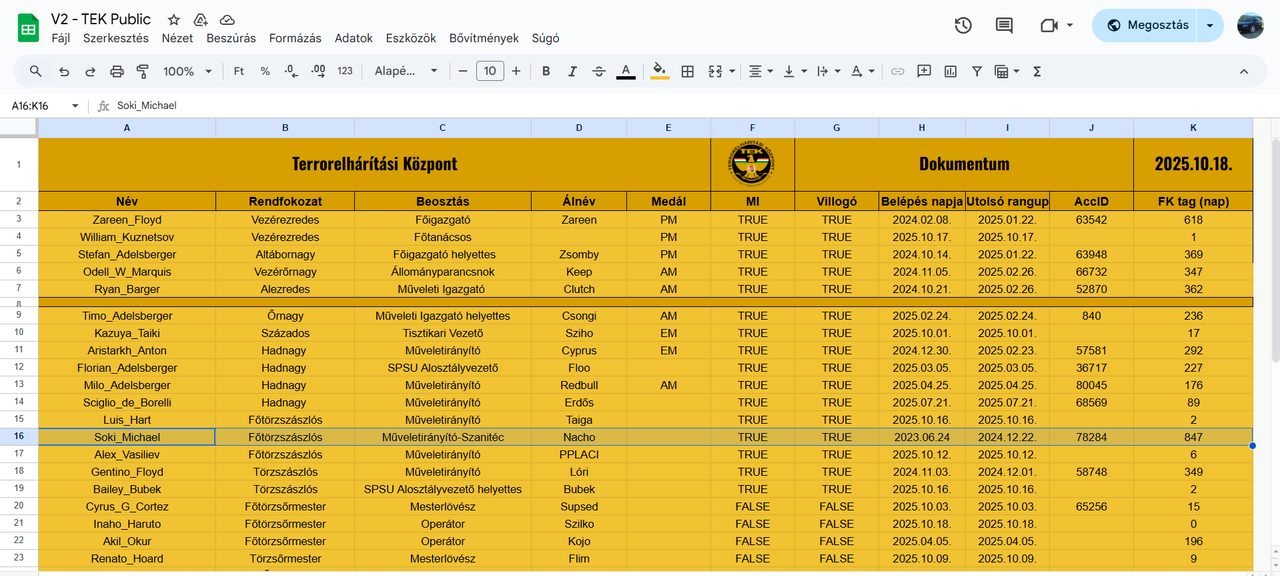Open version history clock icon
Screen dimensions: 1280x576
pyautogui.click(x=963, y=26)
